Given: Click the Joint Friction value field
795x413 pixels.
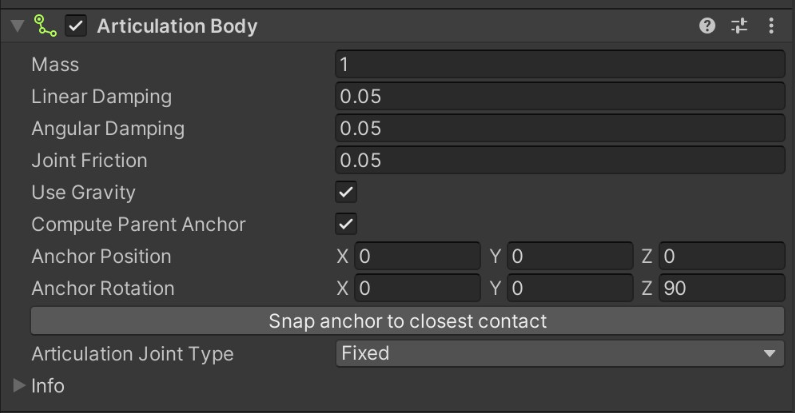Looking at the screenshot, I should pyautogui.click(x=560, y=160).
